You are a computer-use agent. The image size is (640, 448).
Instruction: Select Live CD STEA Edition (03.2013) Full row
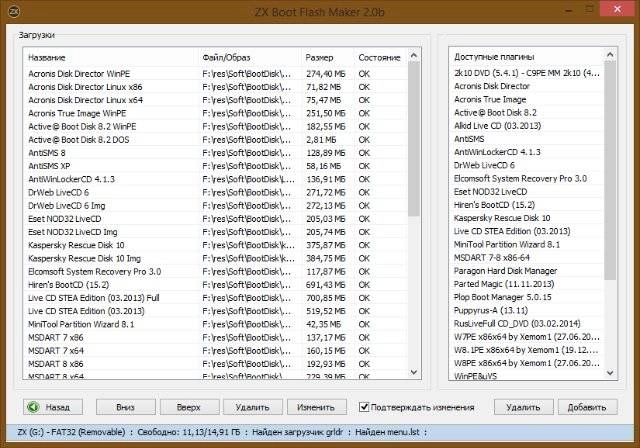coord(216,298)
